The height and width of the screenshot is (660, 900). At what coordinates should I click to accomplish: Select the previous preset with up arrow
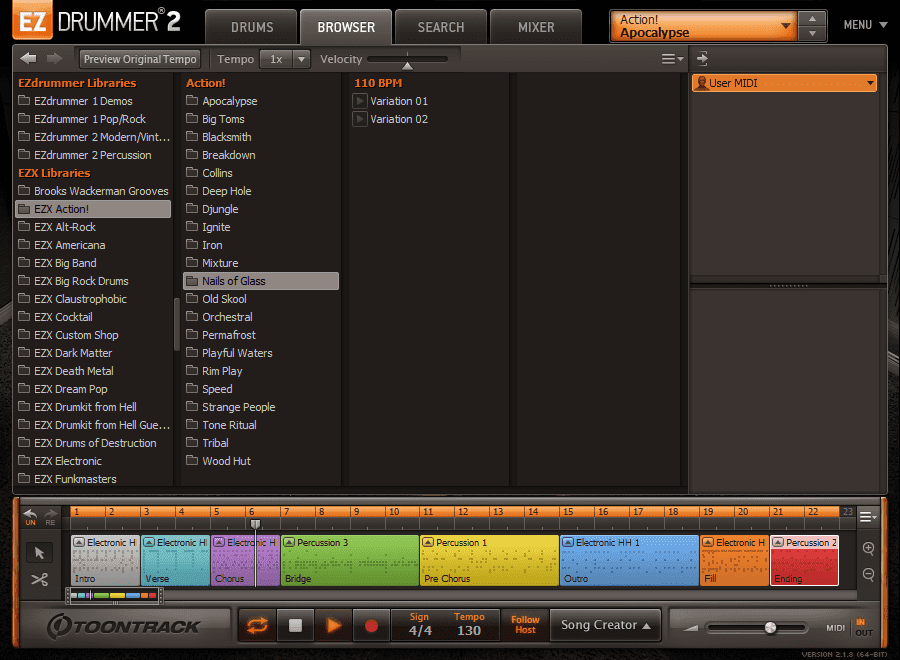coord(812,19)
